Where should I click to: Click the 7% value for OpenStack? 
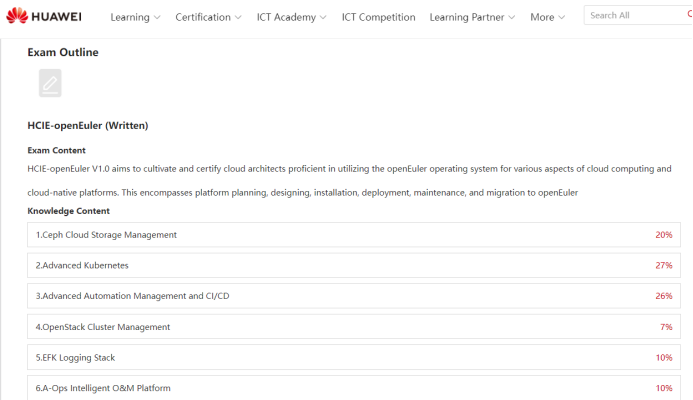click(666, 327)
